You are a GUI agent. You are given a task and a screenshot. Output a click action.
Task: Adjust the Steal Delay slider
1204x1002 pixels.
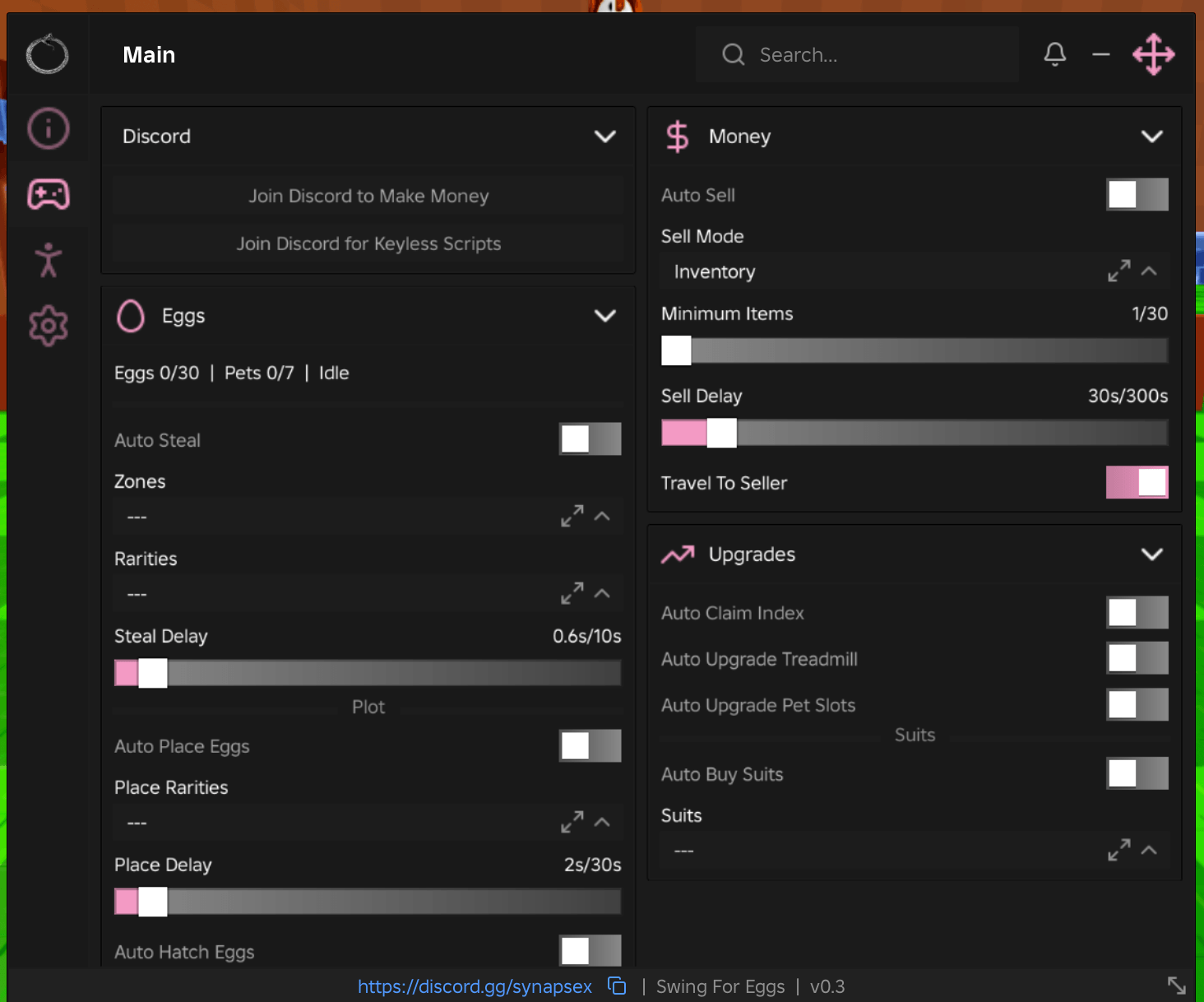click(368, 673)
